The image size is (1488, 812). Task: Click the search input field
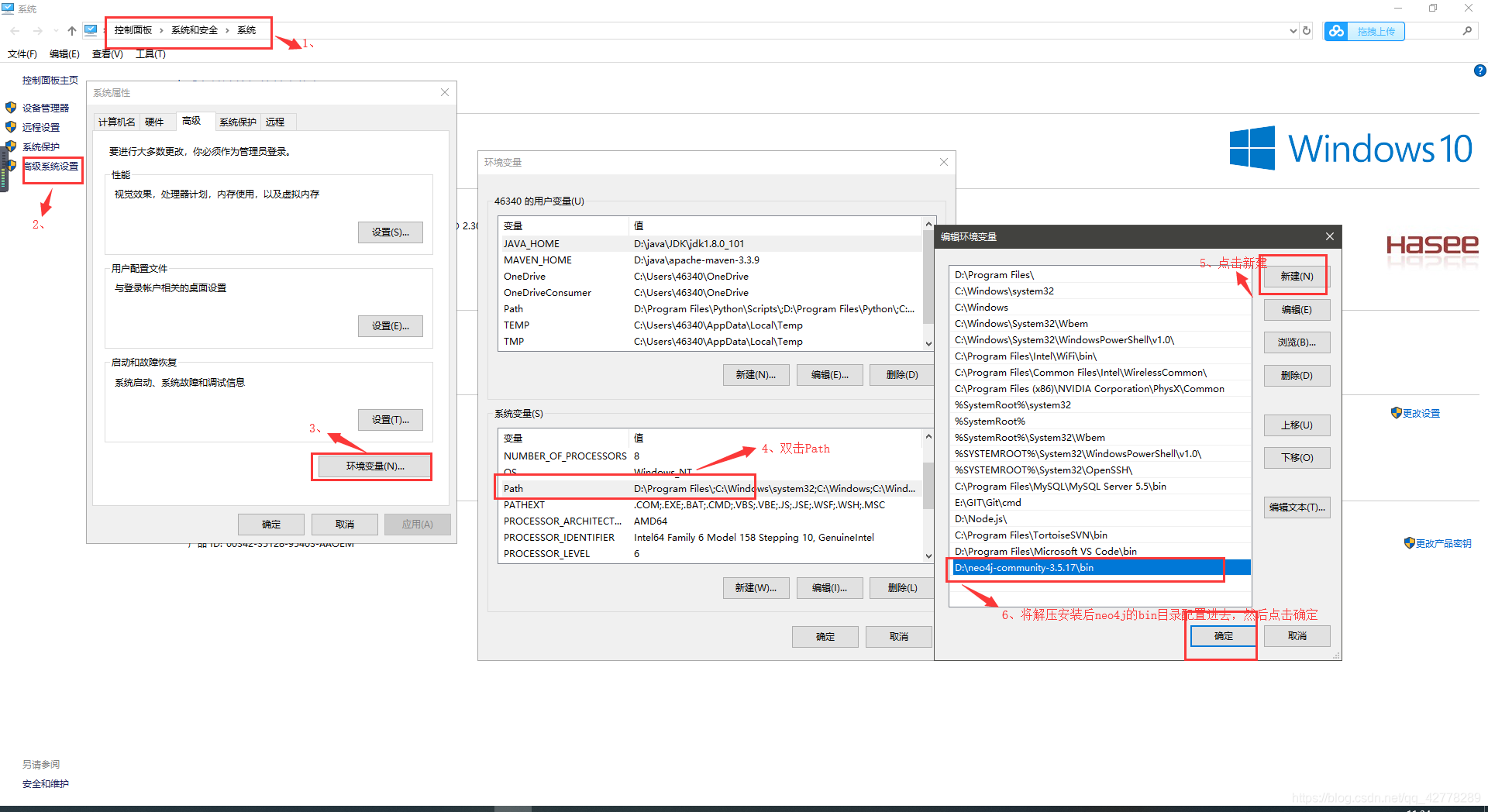1432,31
